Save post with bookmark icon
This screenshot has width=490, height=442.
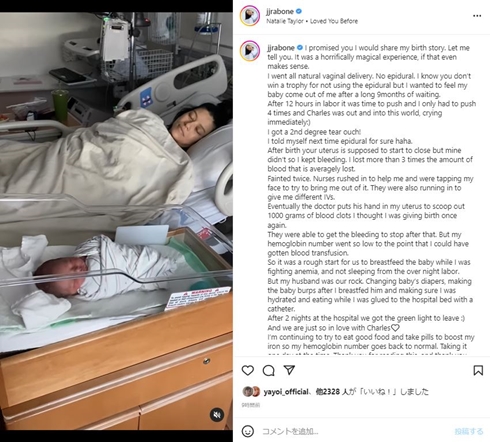[478, 370]
